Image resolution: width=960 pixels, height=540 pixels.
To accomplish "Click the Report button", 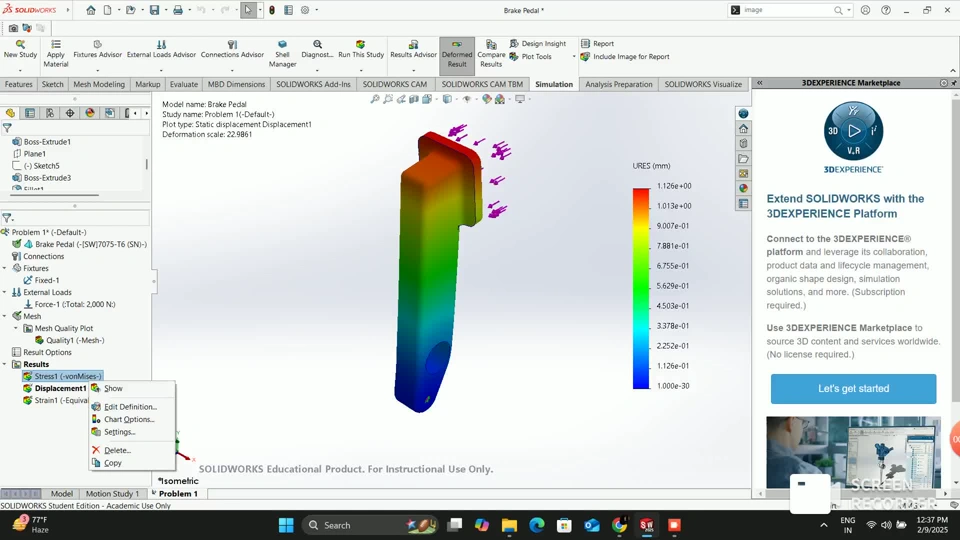I will coord(597,43).
